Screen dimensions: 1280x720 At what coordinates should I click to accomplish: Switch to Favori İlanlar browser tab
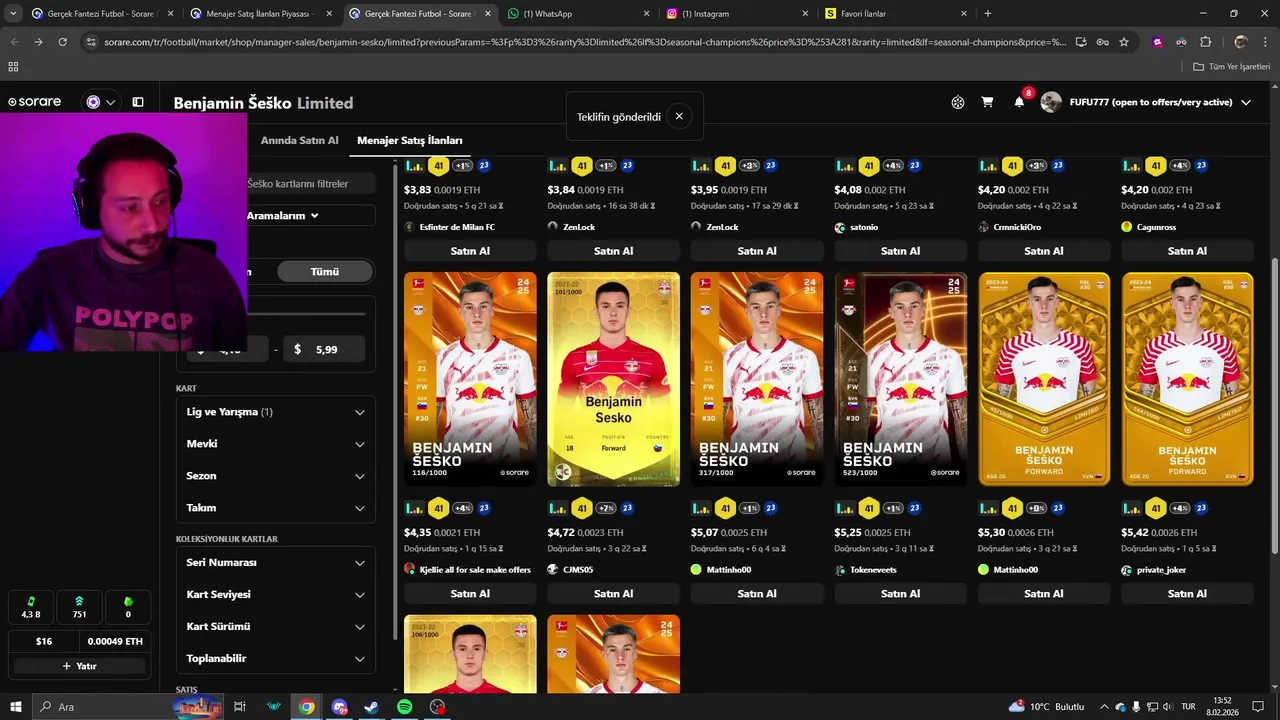click(895, 13)
